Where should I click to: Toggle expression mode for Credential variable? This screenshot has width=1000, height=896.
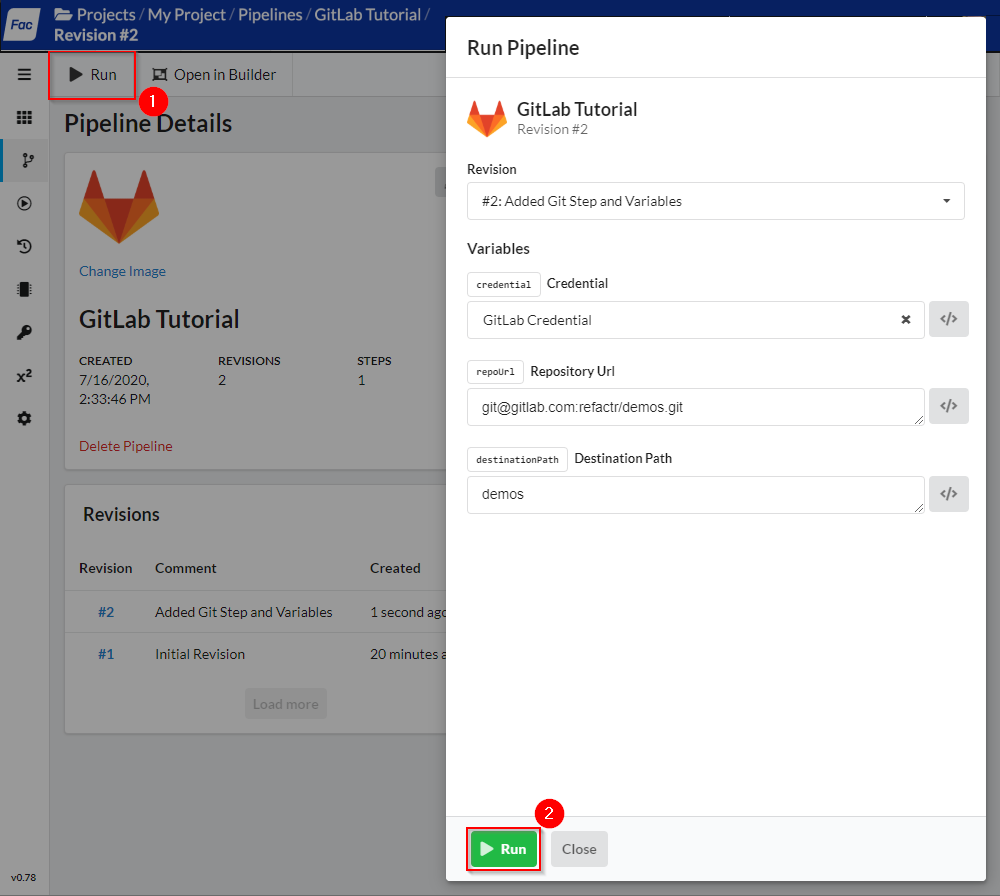[949, 320]
